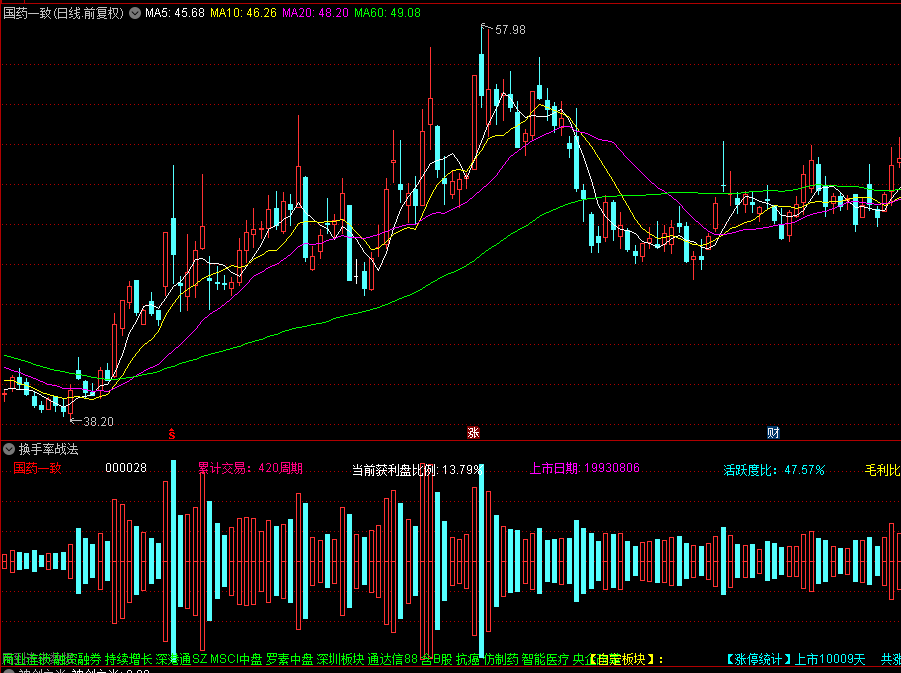Expand the dropdown next to 国药一致 chart title
Screen dimensions: 901x673
click(134, 13)
